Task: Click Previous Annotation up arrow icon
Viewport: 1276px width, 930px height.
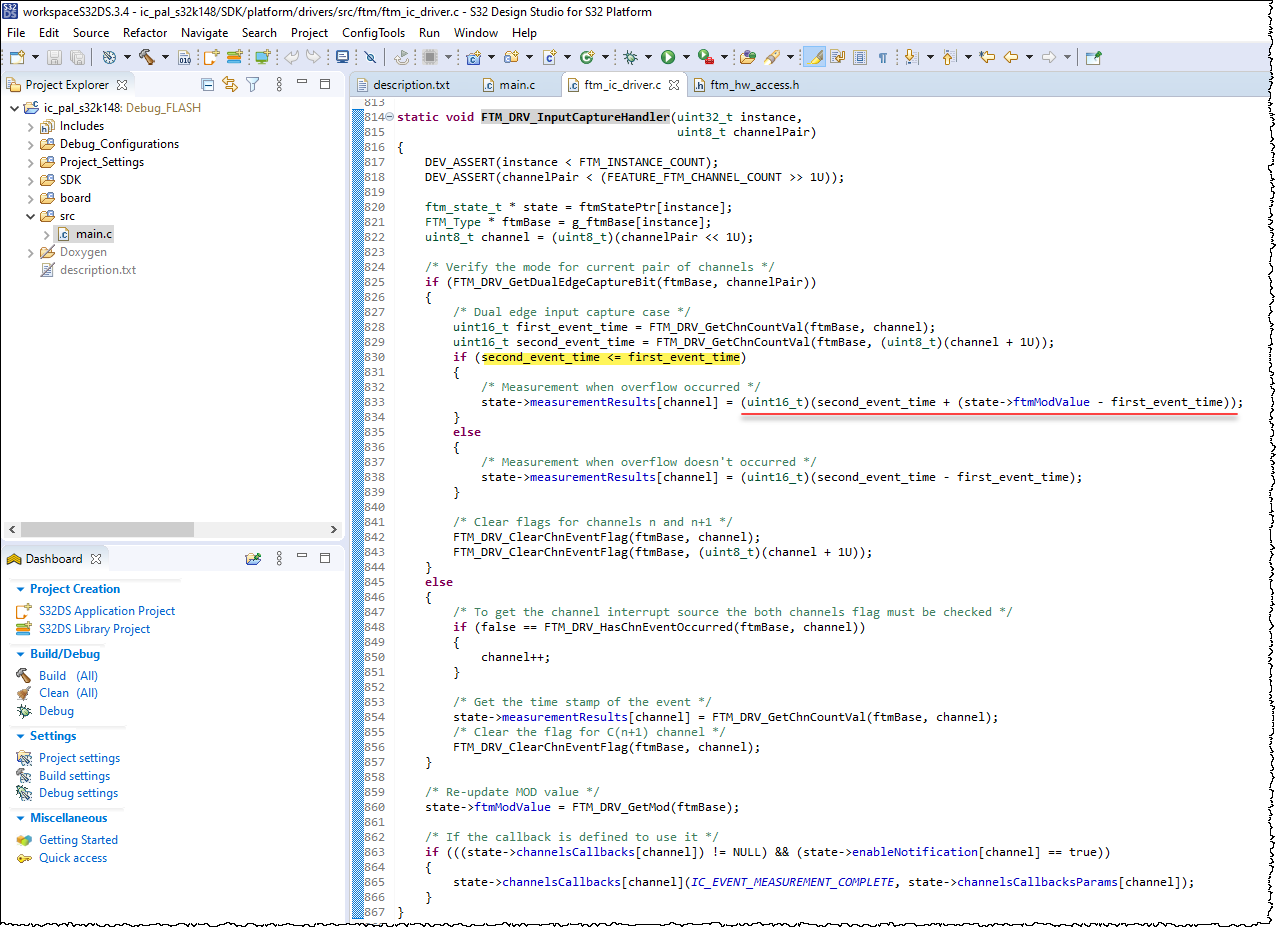Action: 949,57
